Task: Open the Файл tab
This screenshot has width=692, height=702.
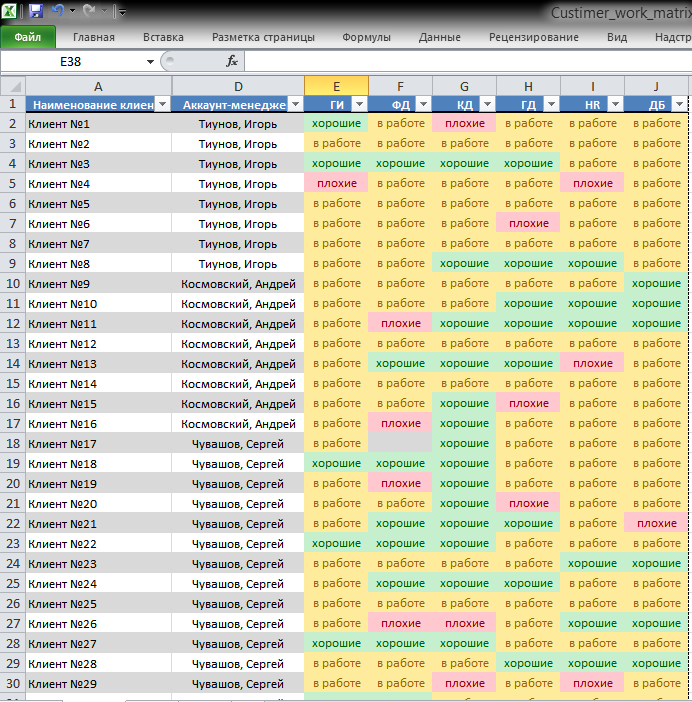Action: pyautogui.click(x=28, y=37)
